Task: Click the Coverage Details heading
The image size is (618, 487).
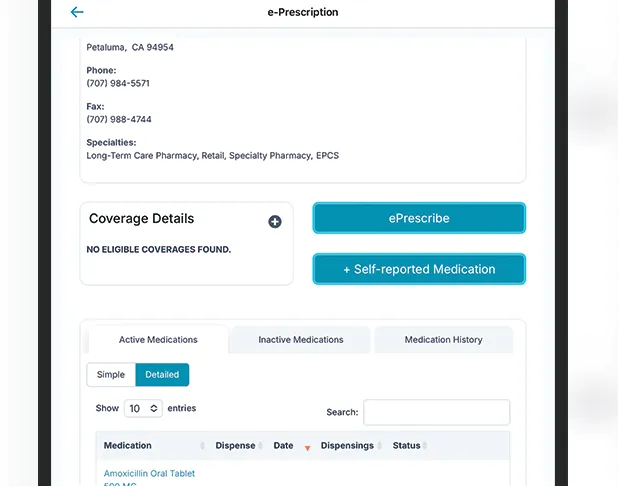Action: tap(141, 219)
